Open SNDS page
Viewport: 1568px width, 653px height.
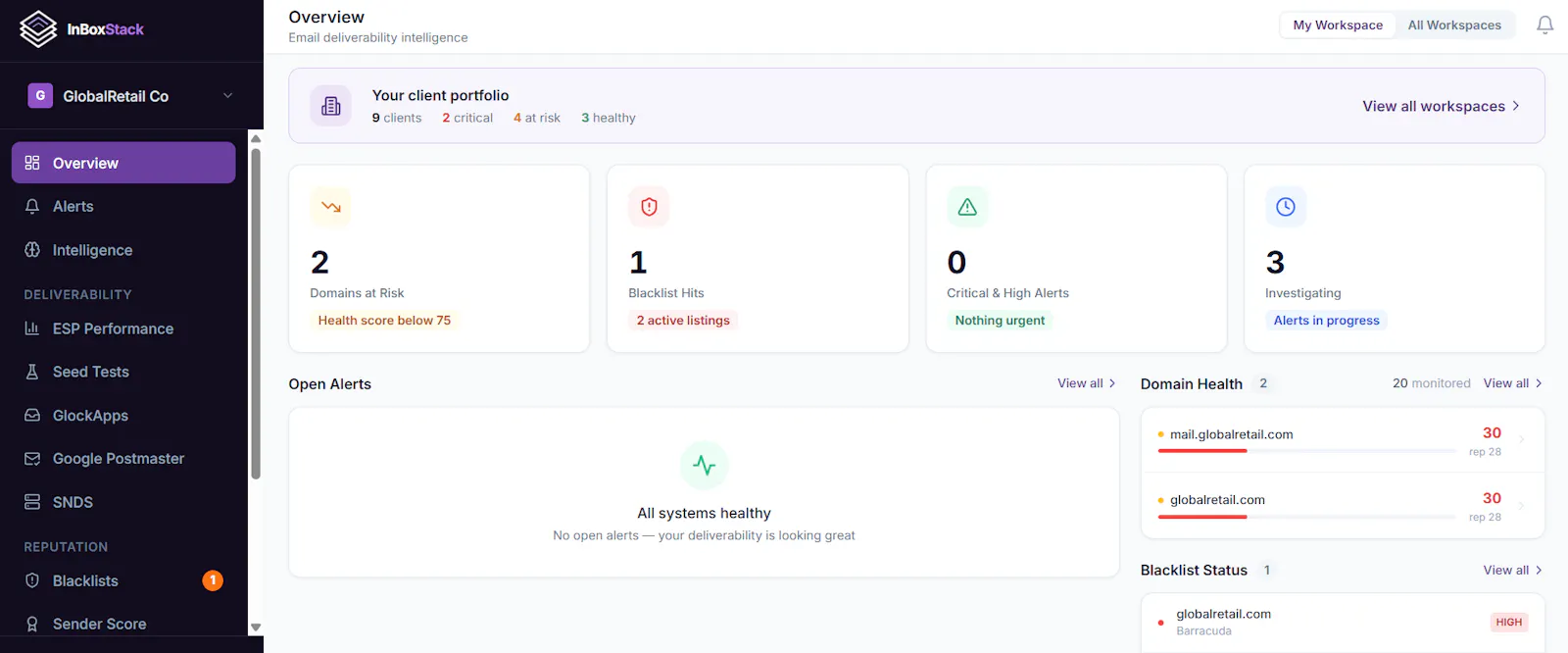pos(123,502)
